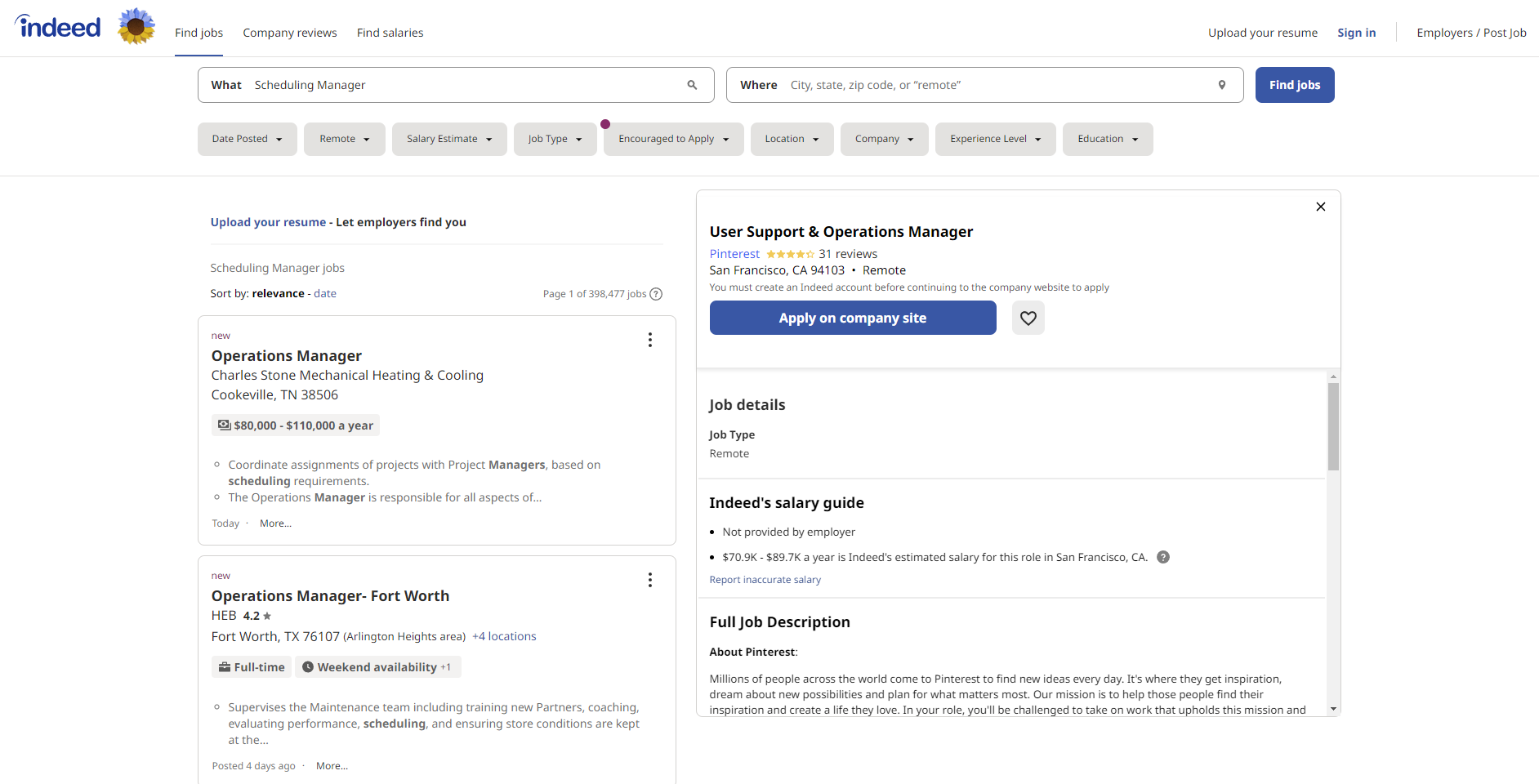Save the Pinterest job with the heart button

pyautogui.click(x=1028, y=318)
